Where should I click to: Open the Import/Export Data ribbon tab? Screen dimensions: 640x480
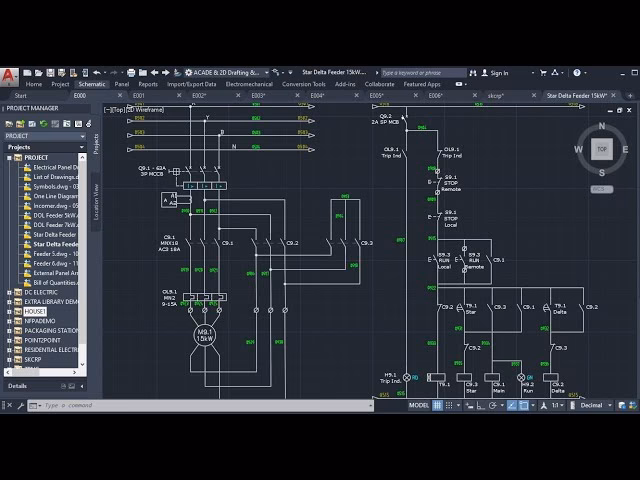pos(191,85)
